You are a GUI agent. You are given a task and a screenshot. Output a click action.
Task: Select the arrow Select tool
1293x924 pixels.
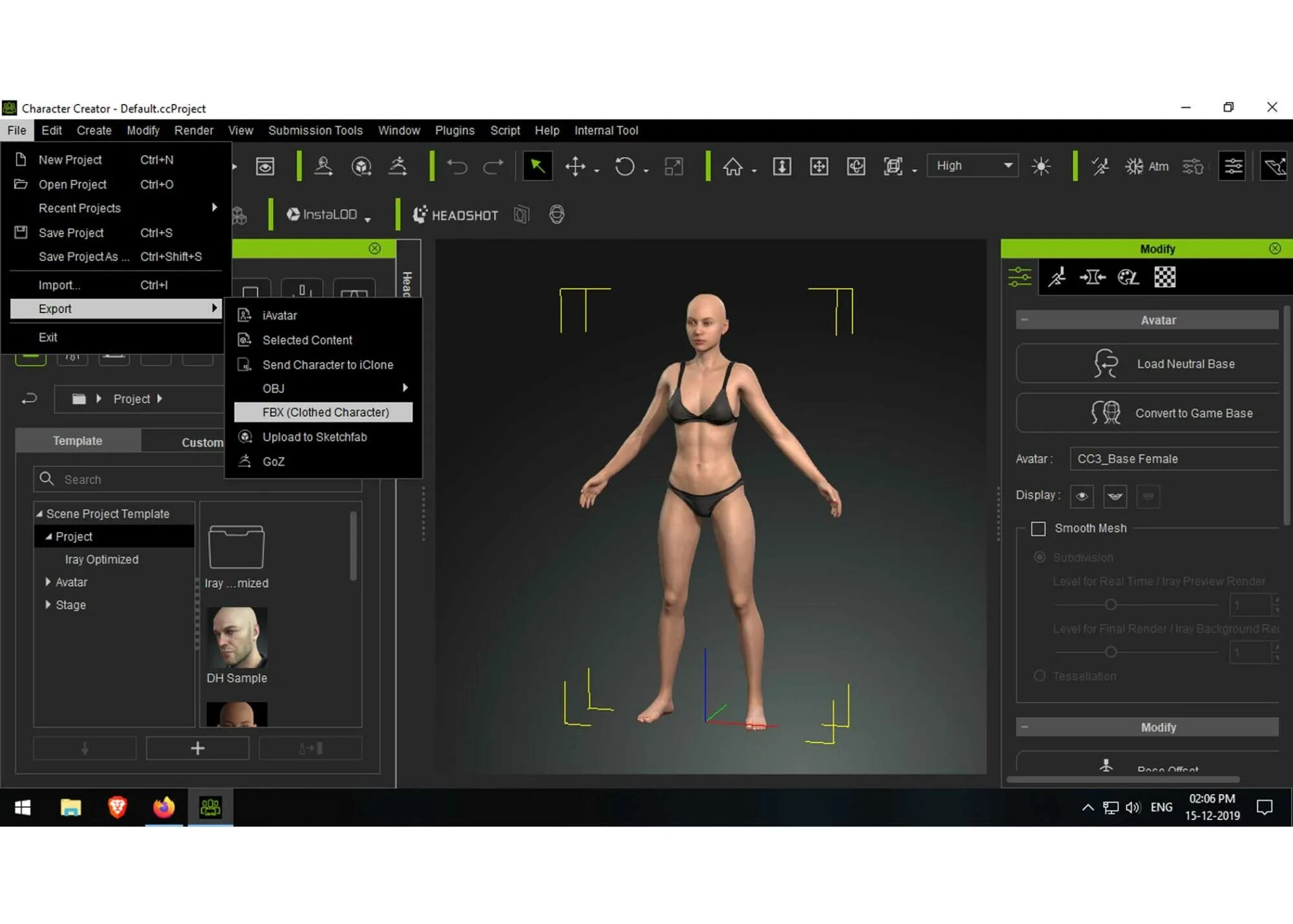pyautogui.click(x=537, y=166)
